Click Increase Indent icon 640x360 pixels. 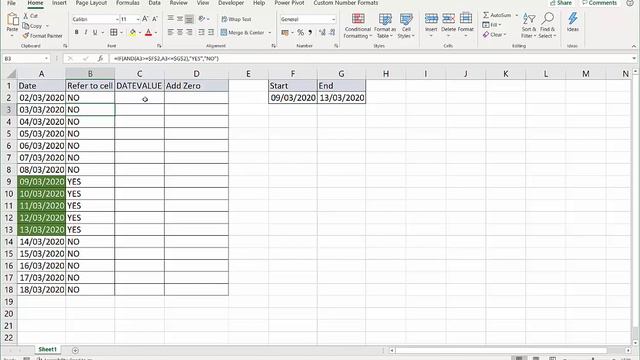[211, 32]
